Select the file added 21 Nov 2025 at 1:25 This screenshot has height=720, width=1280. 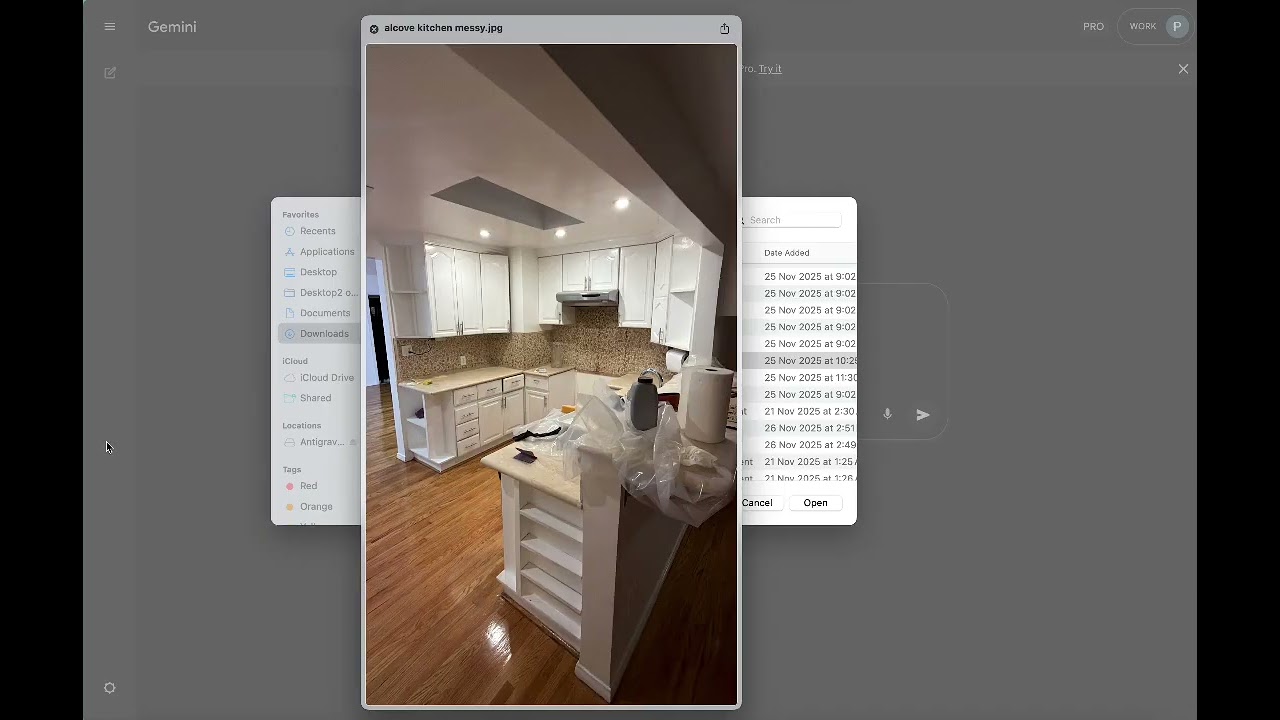799,462
